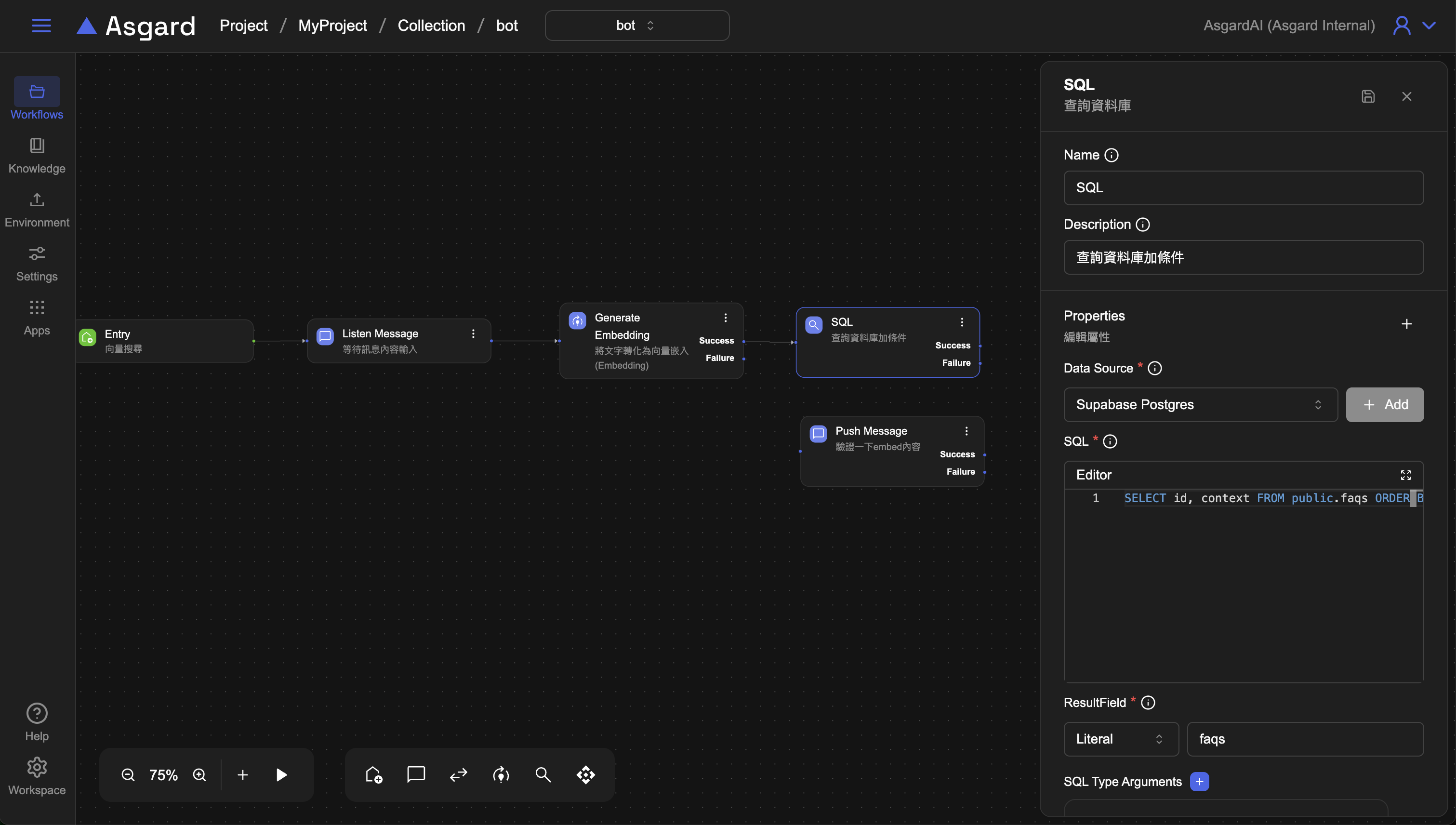
Task: Click the save icon in SQL panel
Action: (x=1368, y=96)
